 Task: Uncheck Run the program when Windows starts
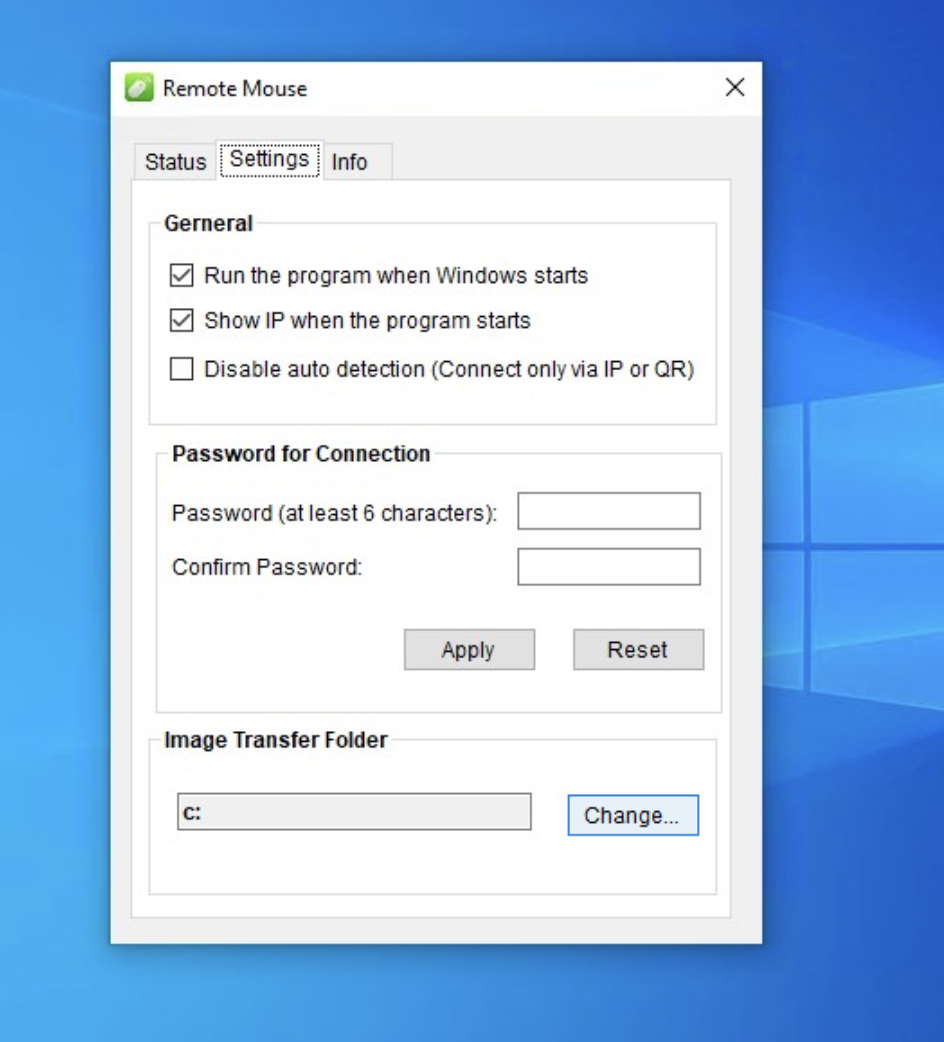coord(181,275)
